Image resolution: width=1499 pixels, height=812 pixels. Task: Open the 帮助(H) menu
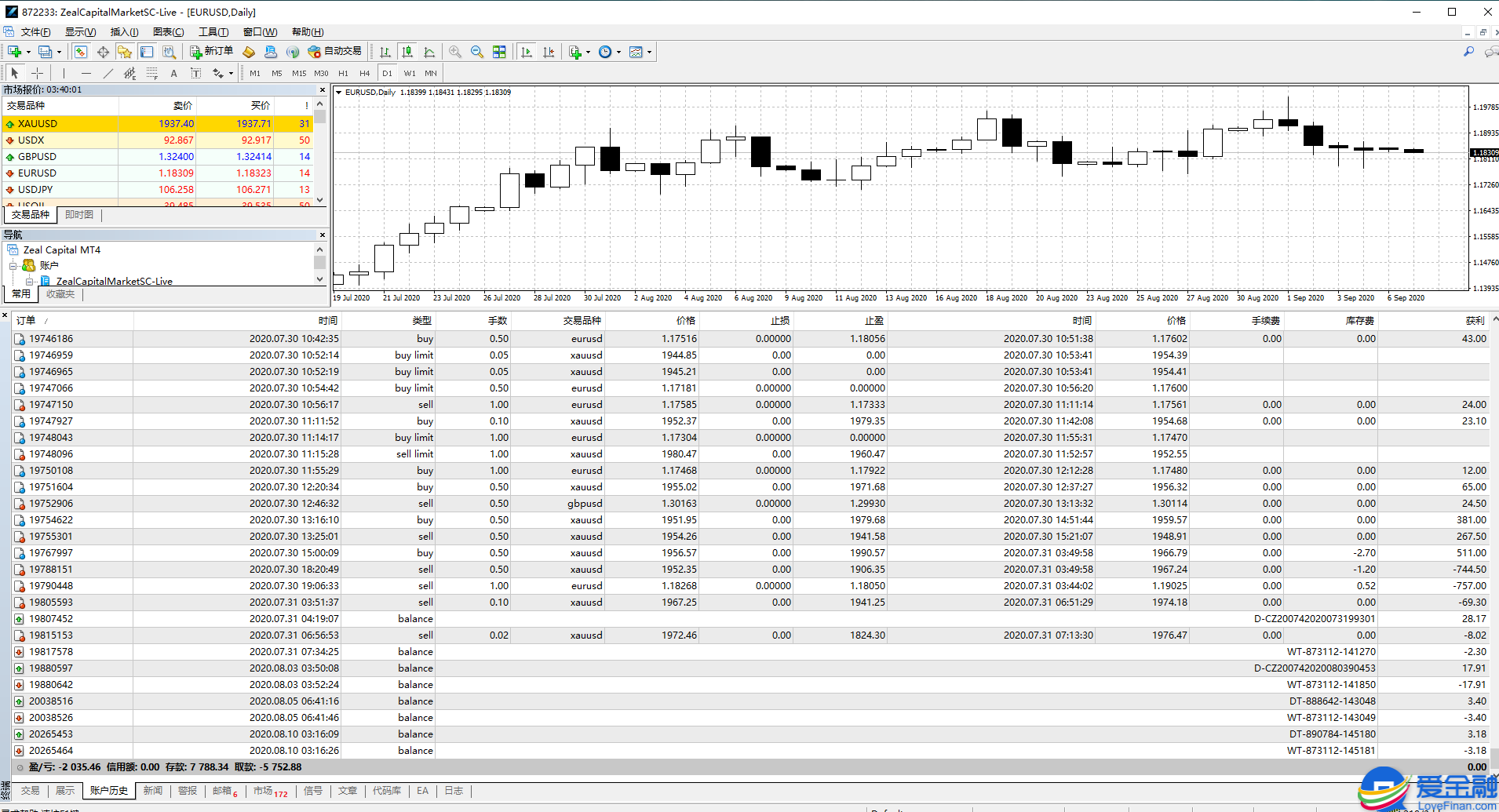(x=308, y=32)
